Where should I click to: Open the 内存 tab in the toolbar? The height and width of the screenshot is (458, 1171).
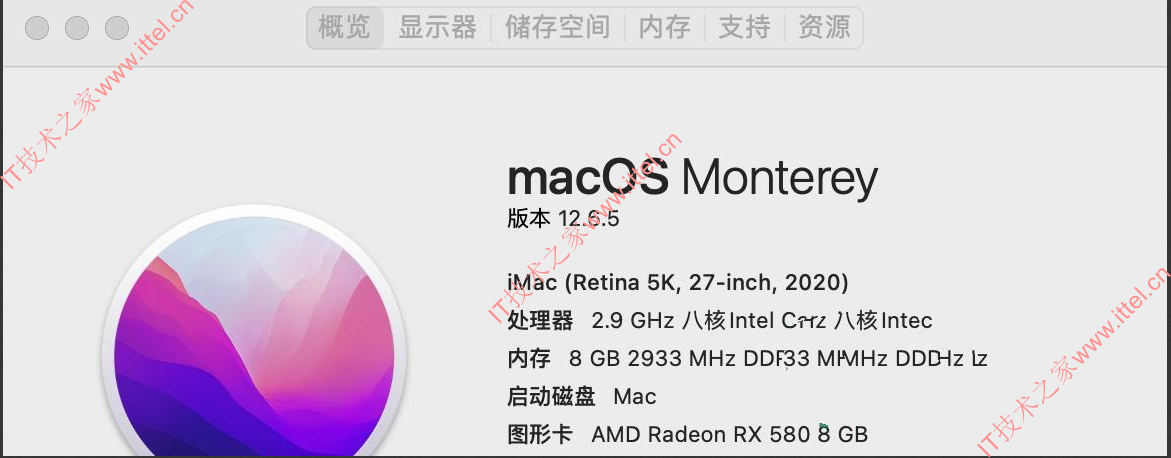[665, 28]
